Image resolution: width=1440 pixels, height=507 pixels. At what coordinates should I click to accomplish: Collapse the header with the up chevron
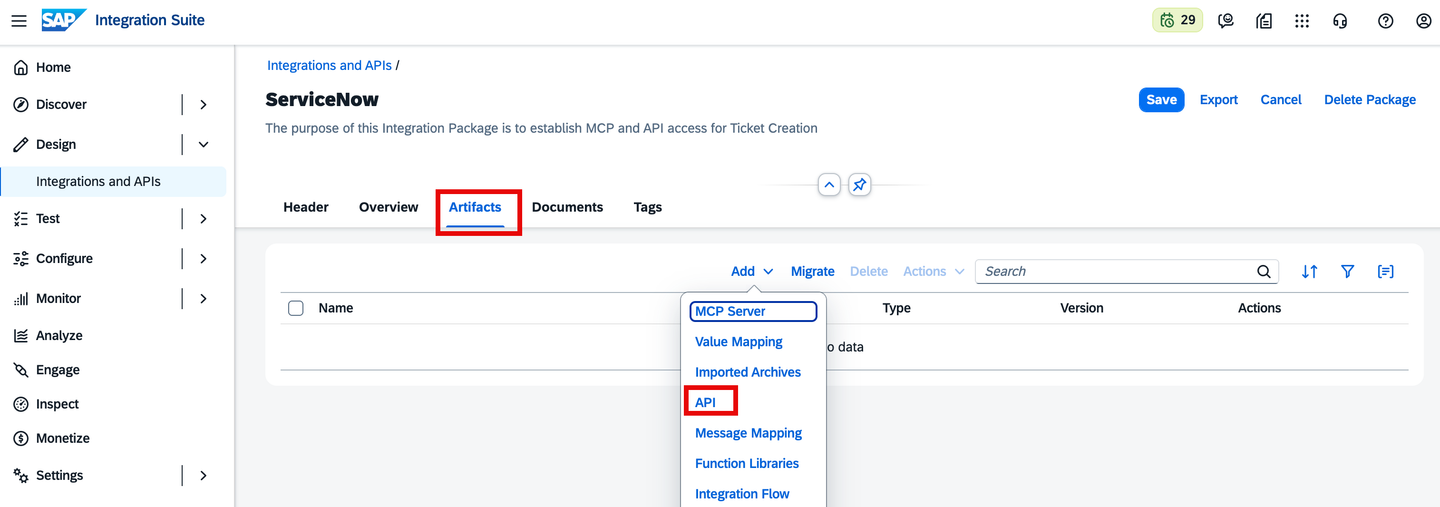829,185
